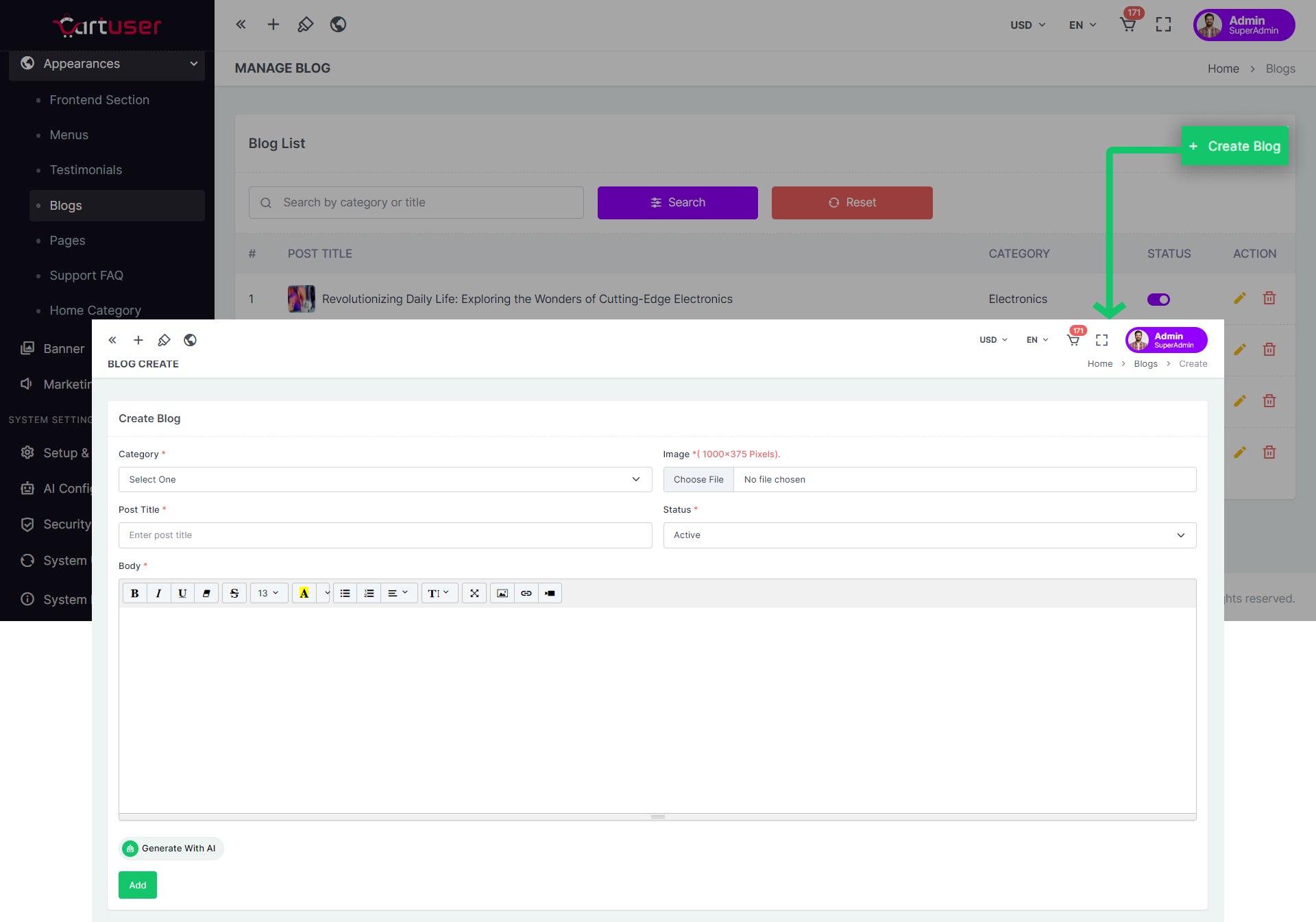Open the font size 13 dropdown

(x=268, y=593)
